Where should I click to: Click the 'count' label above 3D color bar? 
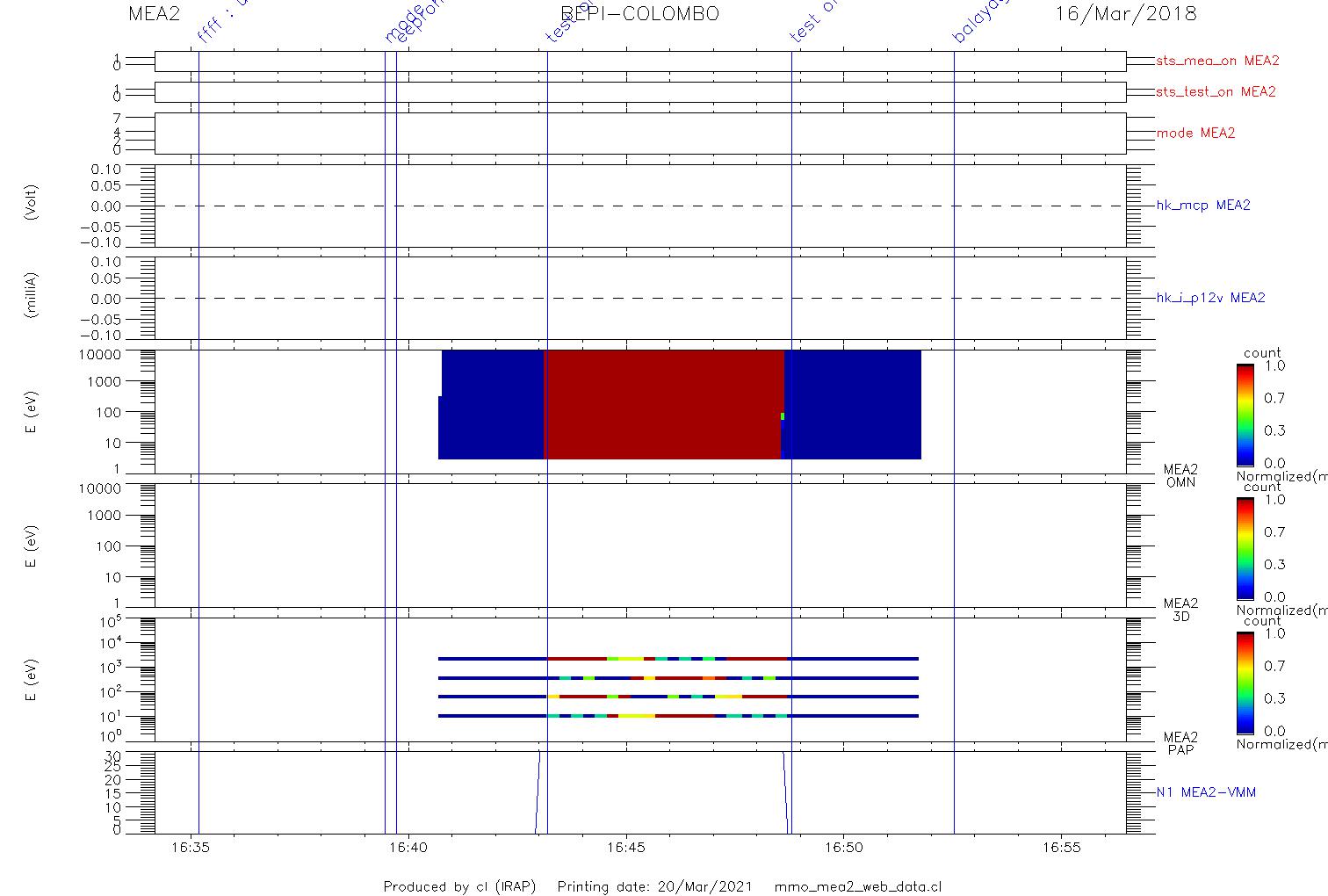click(x=1262, y=487)
